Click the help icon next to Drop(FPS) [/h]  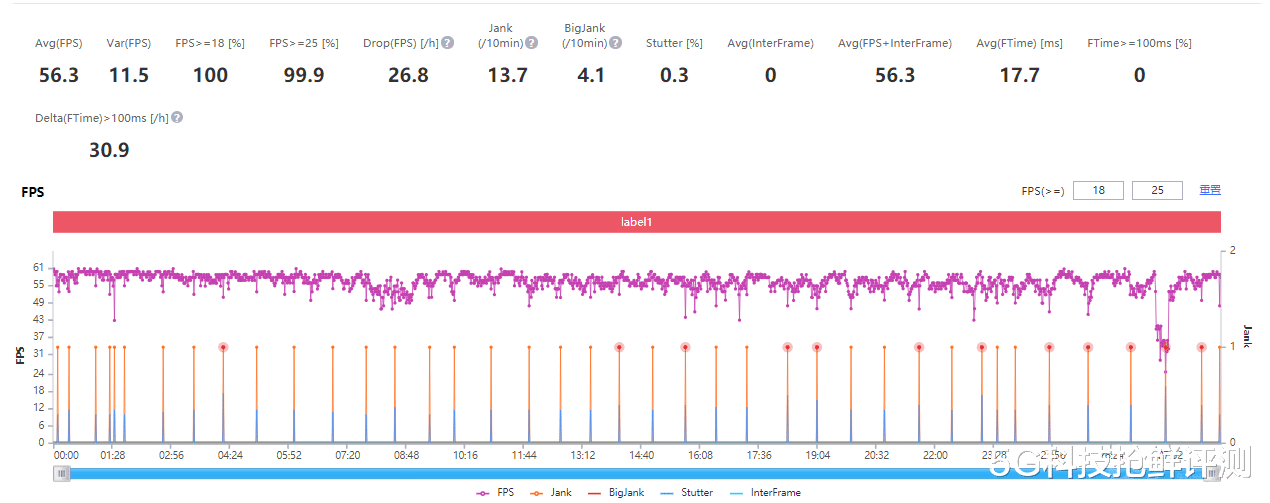click(x=448, y=43)
